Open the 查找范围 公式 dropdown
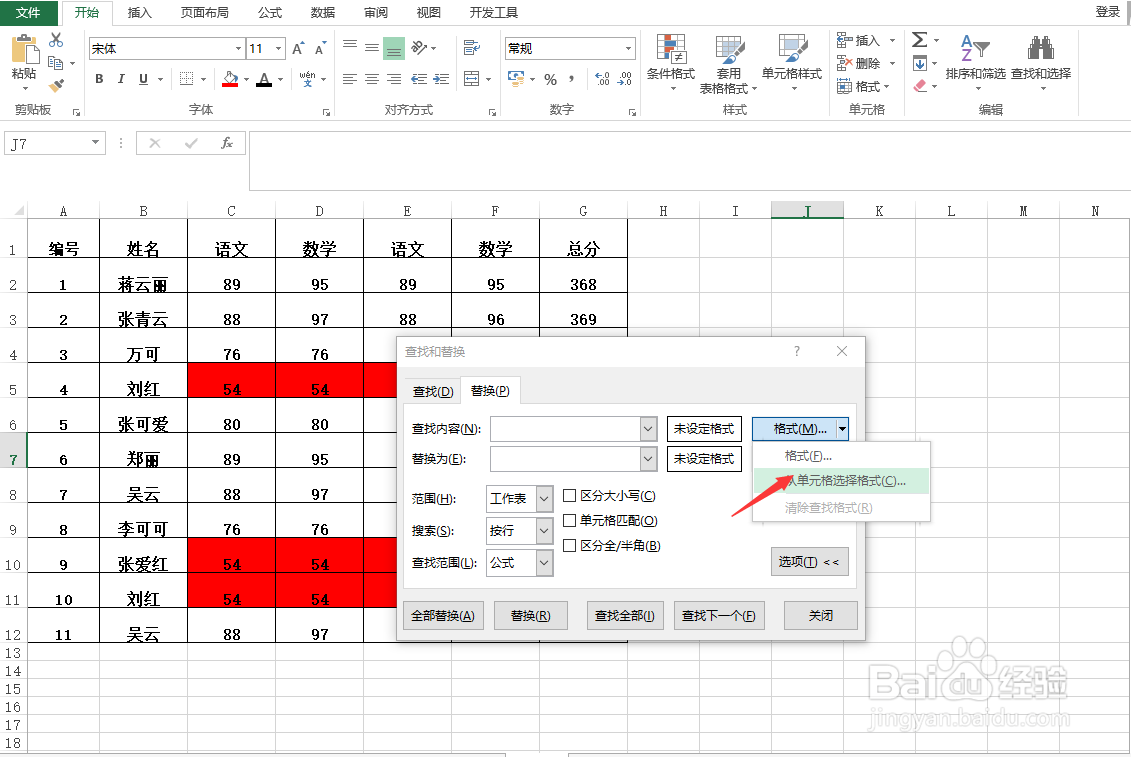Image resolution: width=1131 pixels, height=757 pixels. pos(545,563)
